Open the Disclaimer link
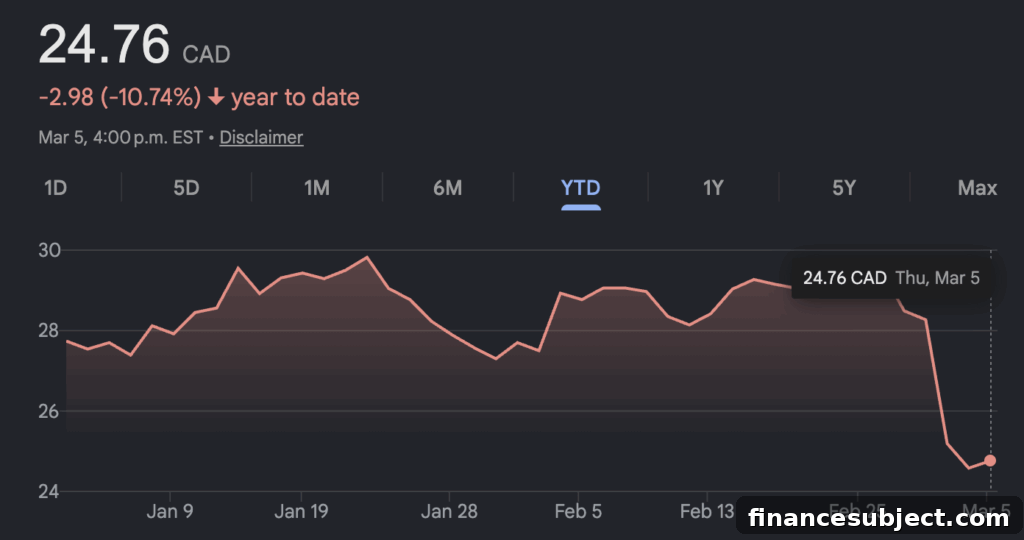The width and height of the screenshot is (1024, 540). [261, 137]
